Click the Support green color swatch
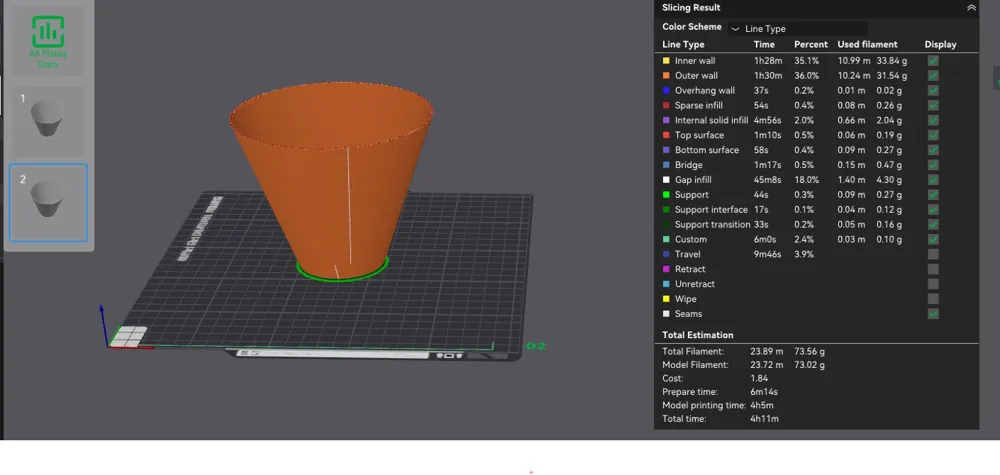 (x=666, y=194)
